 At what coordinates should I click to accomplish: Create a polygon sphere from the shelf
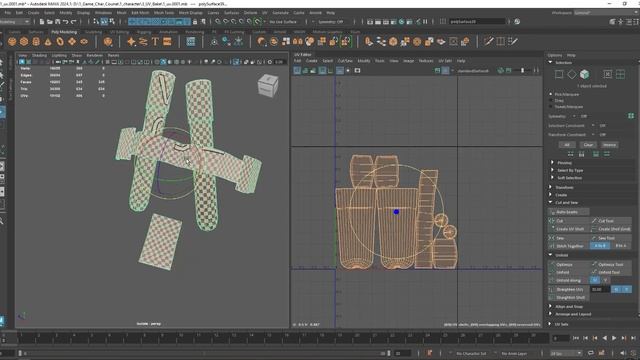pyautogui.click(x=12, y=41)
